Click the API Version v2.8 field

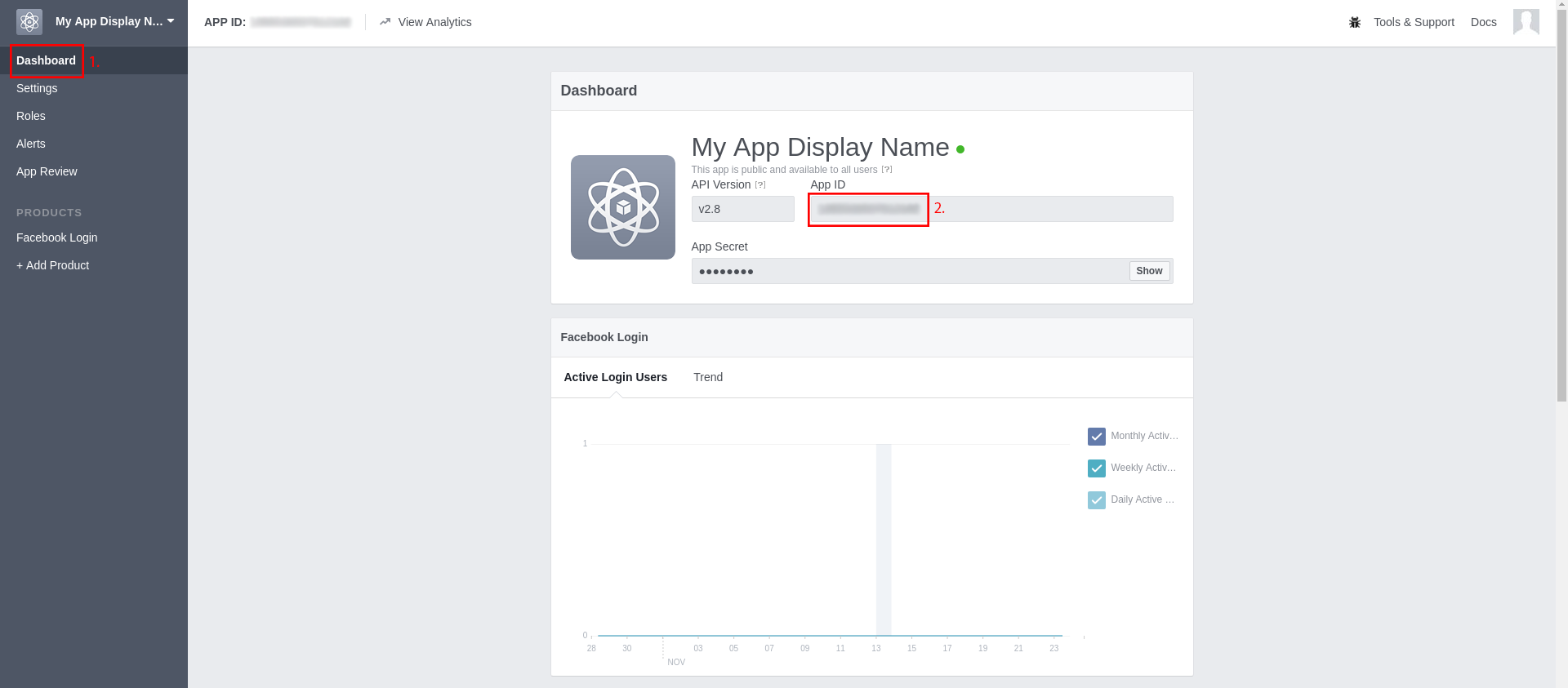(743, 209)
